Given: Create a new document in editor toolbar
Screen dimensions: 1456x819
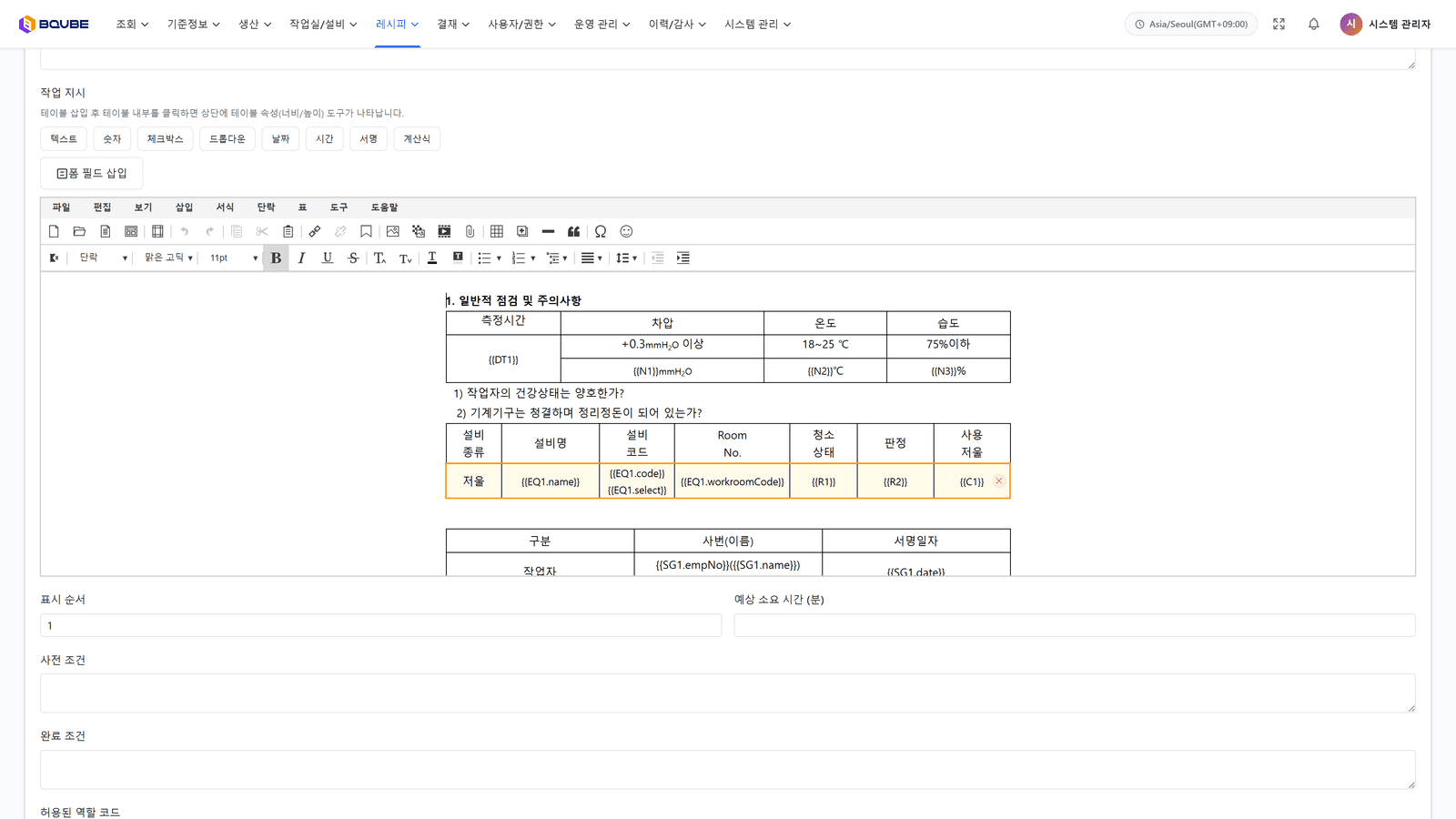Looking at the screenshot, I should click(x=54, y=232).
